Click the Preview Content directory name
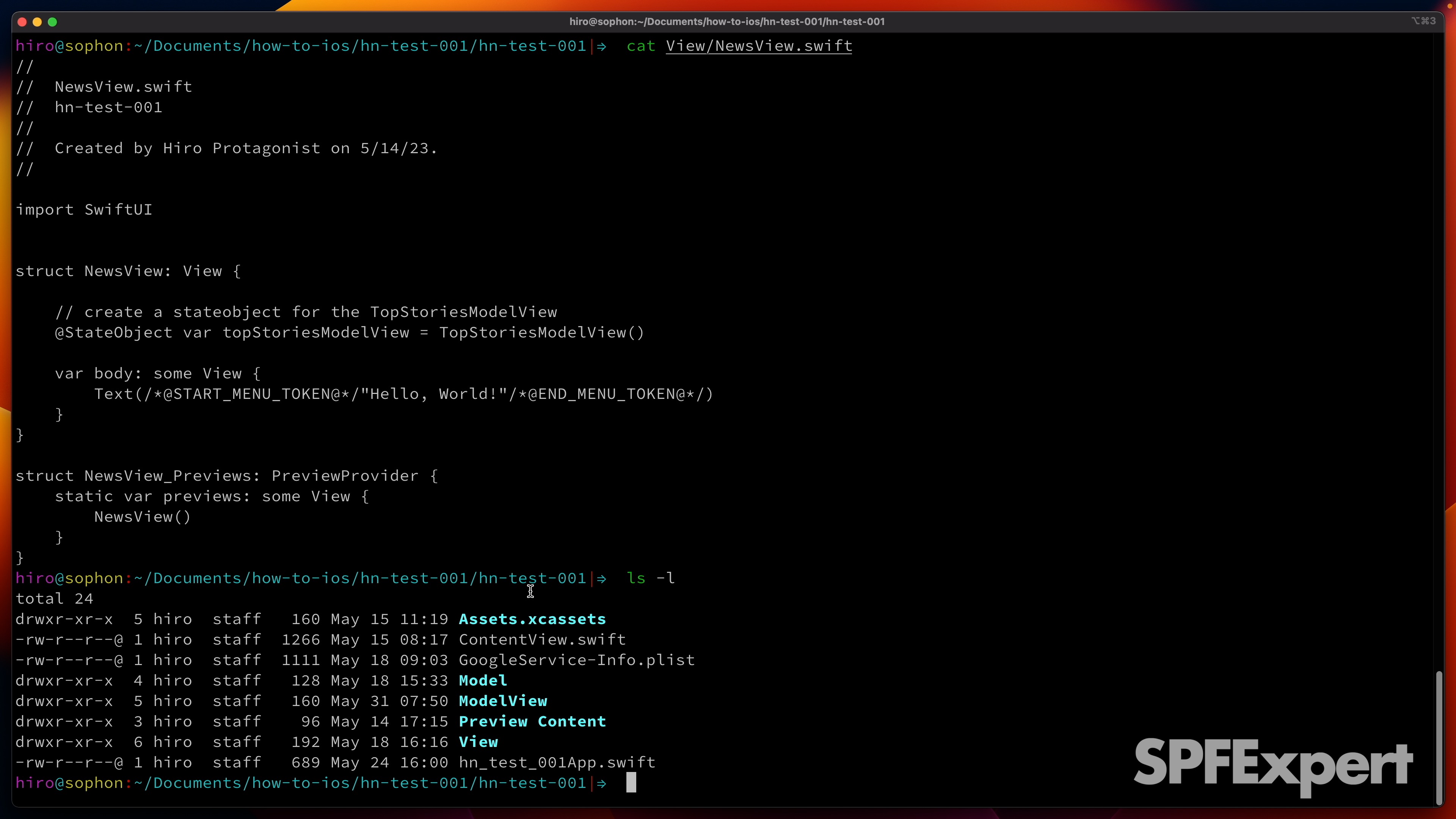Image resolution: width=1456 pixels, height=819 pixels. (x=532, y=721)
